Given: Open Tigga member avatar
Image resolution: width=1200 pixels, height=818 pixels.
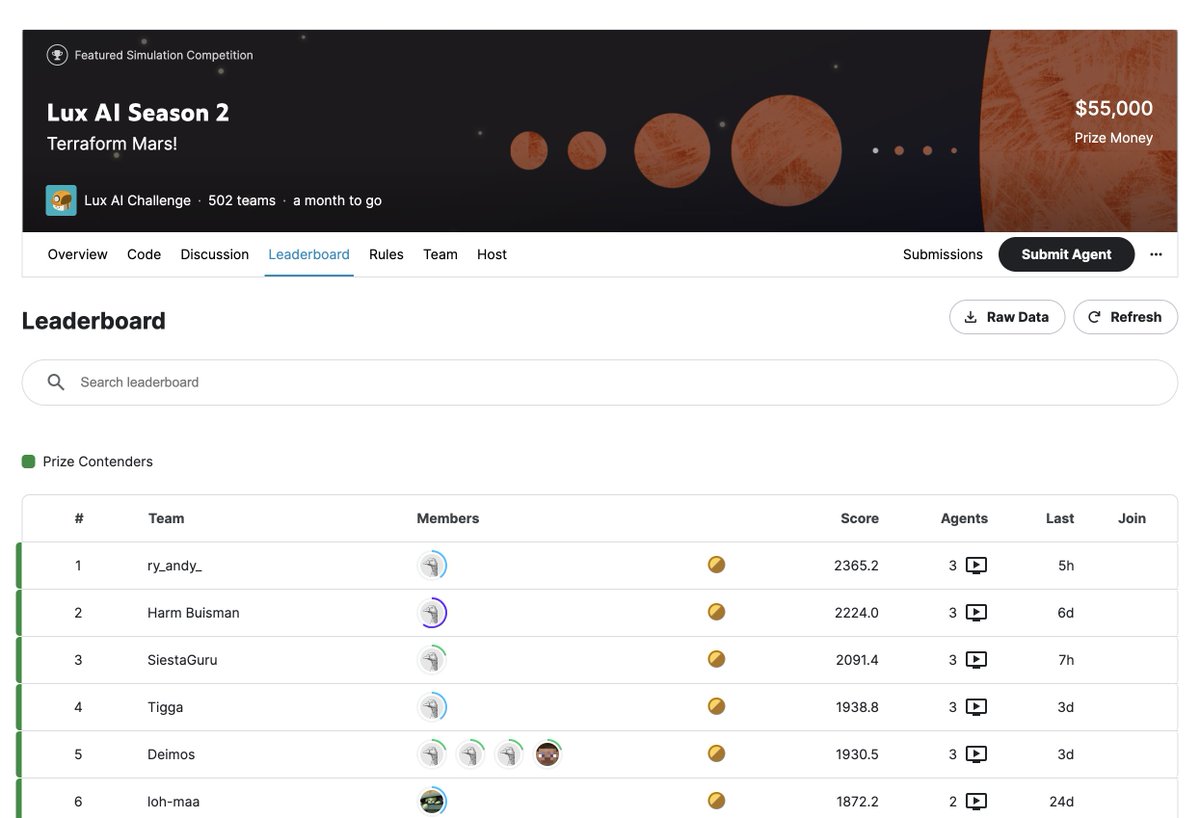Looking at the screenshot, I should 431,707.
